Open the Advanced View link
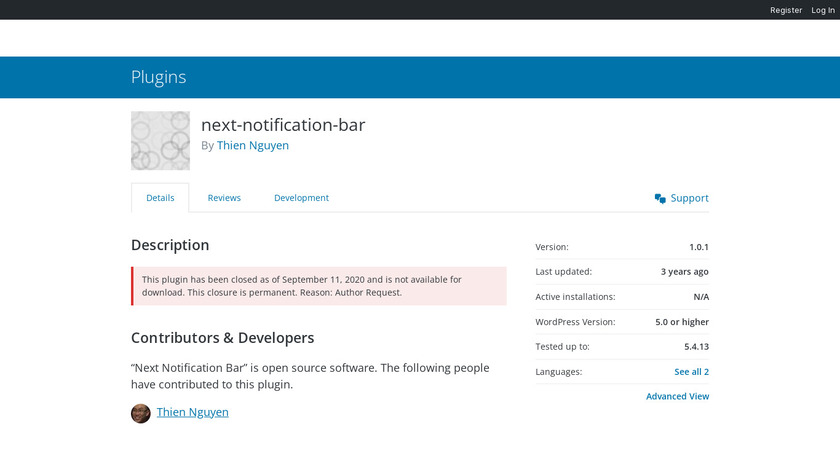 point(677,396)
